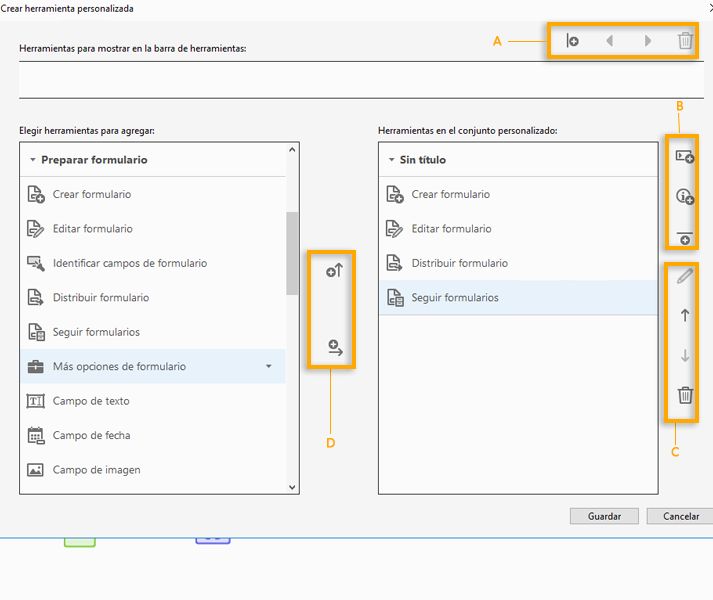
Task: Move selected tool up with up arrow
Action: (685, 315)
